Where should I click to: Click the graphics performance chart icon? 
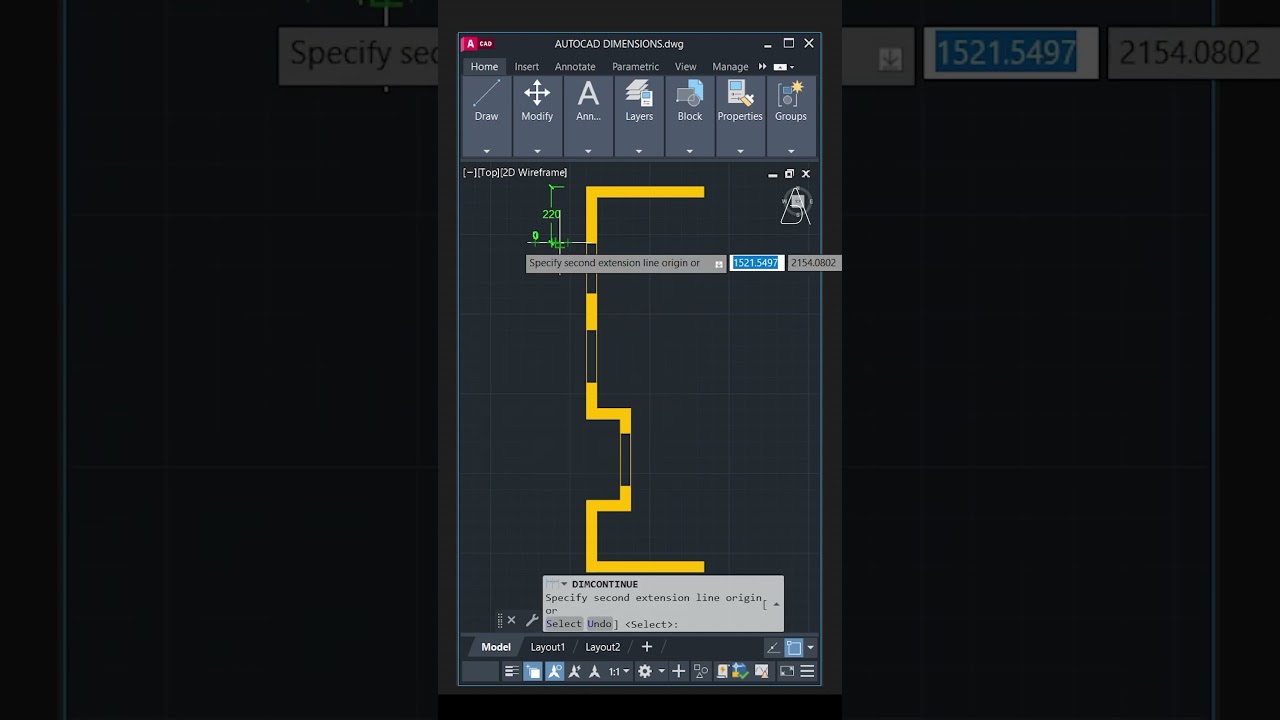[762, 671]
